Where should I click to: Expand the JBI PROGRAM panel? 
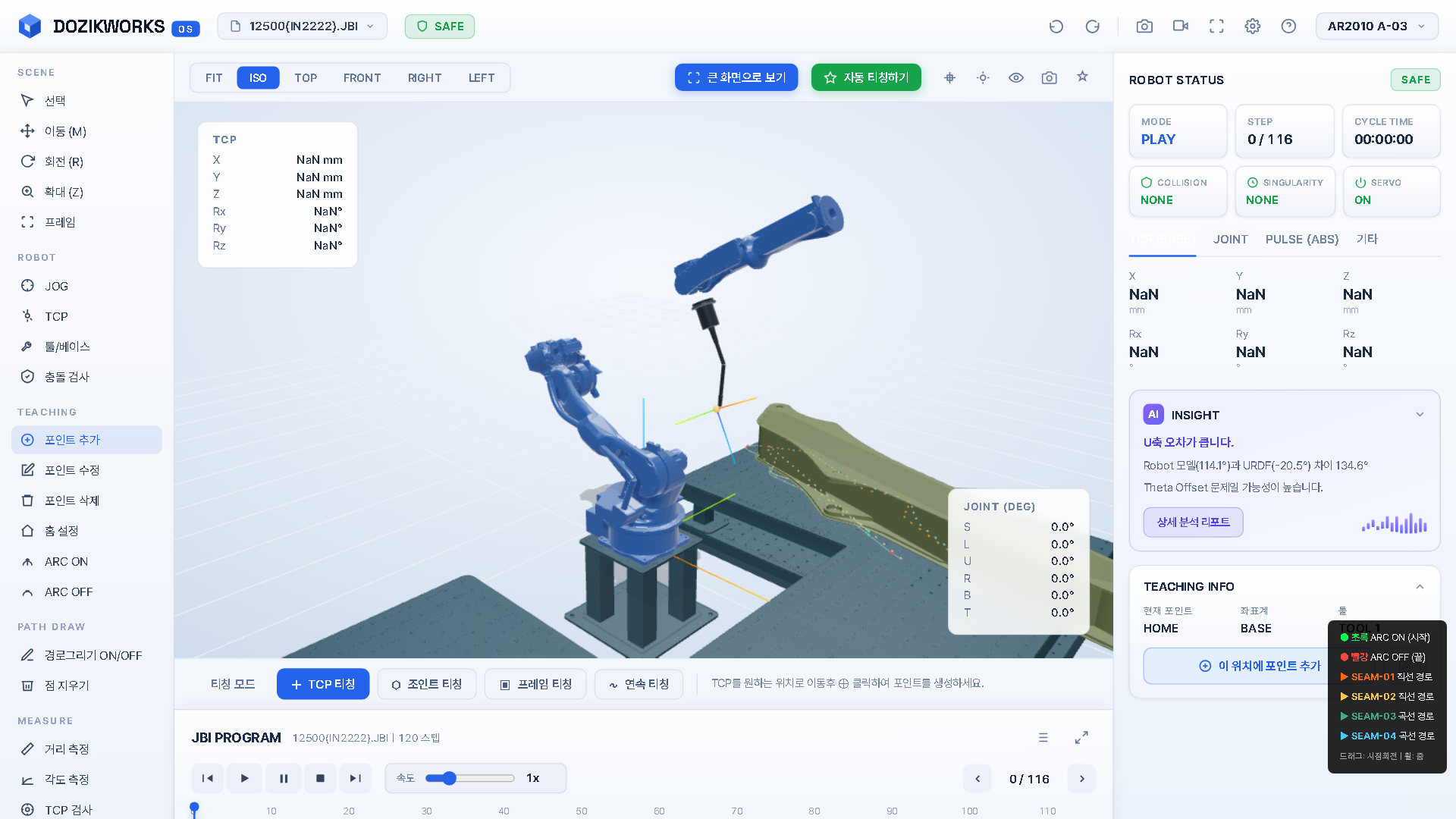[1081, 738]
